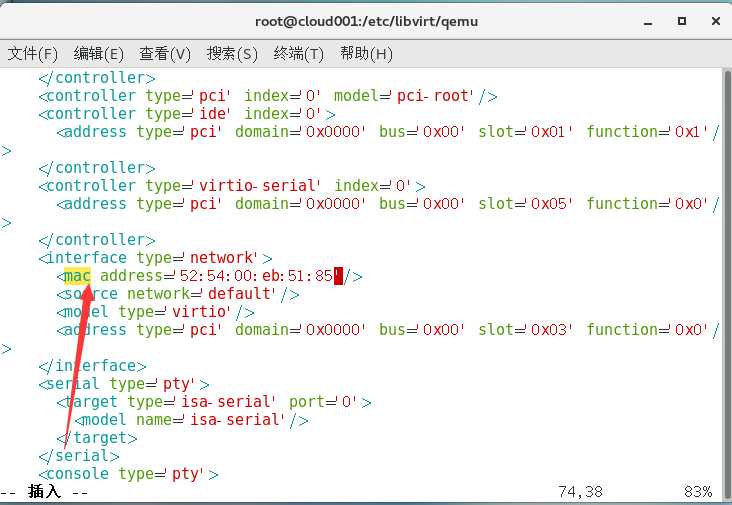
Task: Maximize the terminal window
Action: [682, 21]
